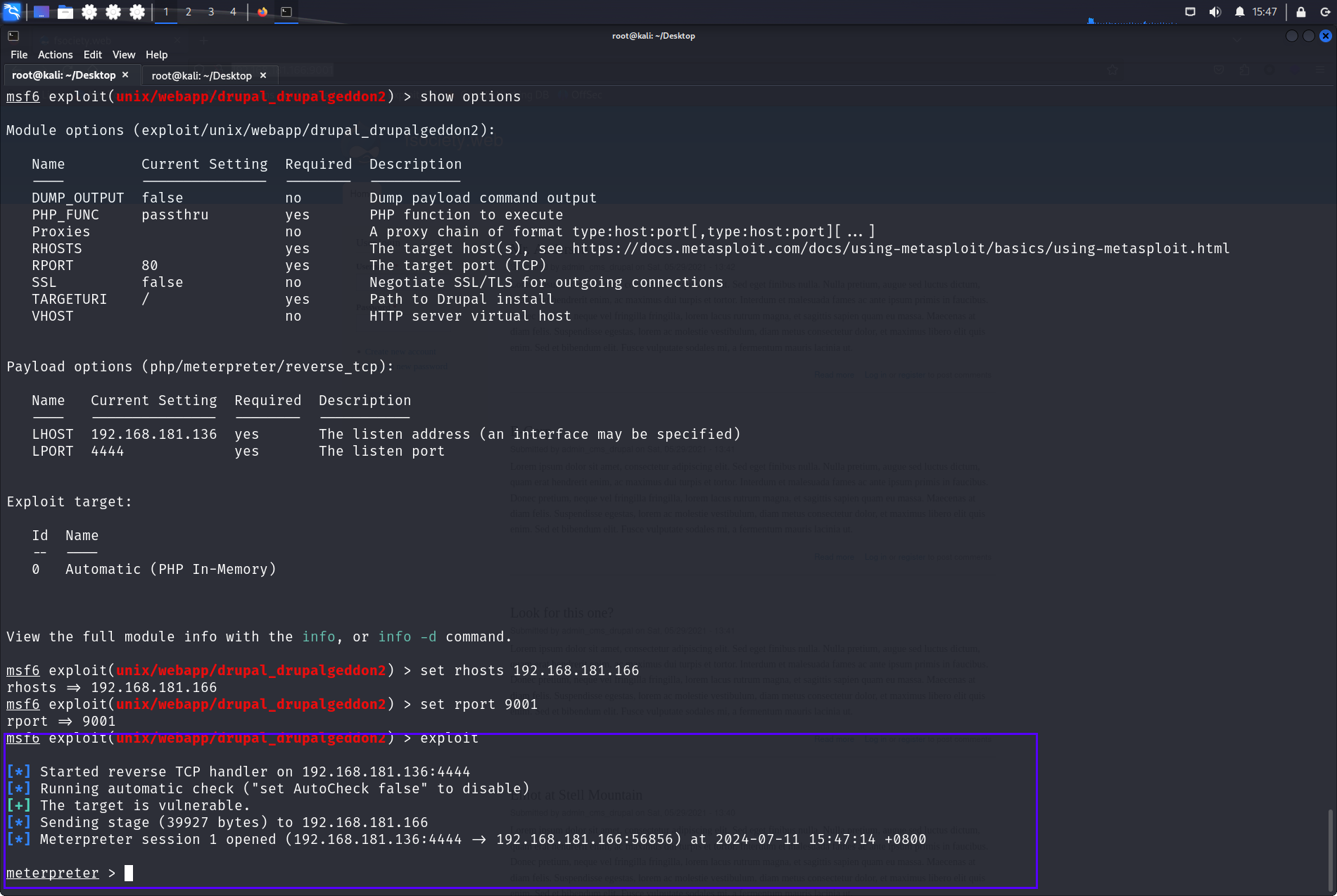
Task: Open the volume control tray icon
Action: pos(1215,12)
